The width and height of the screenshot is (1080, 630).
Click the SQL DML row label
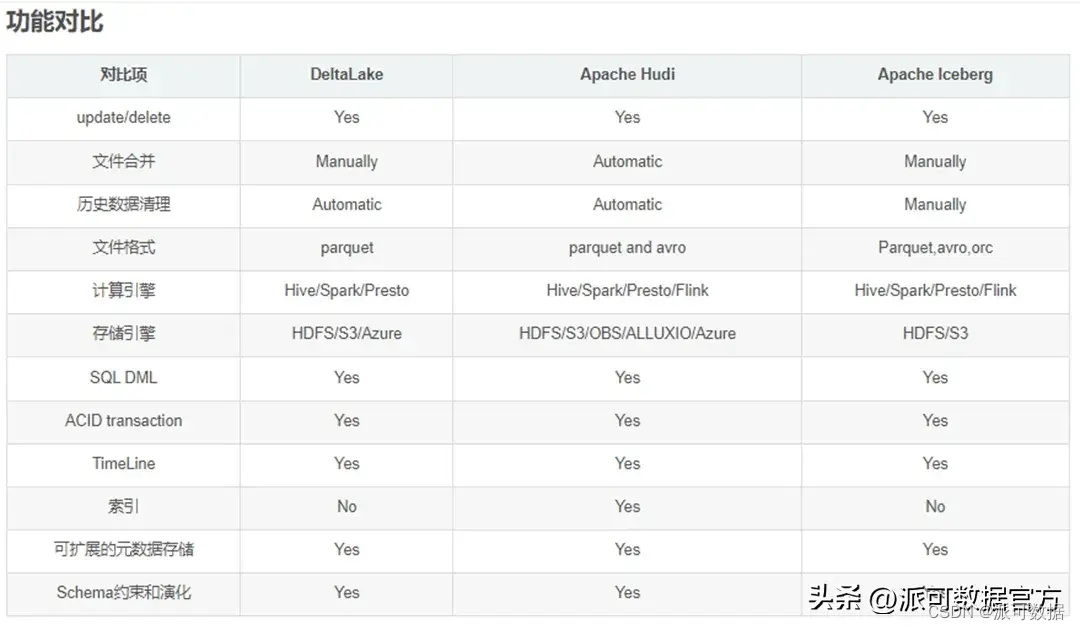(x=123, y=377)
